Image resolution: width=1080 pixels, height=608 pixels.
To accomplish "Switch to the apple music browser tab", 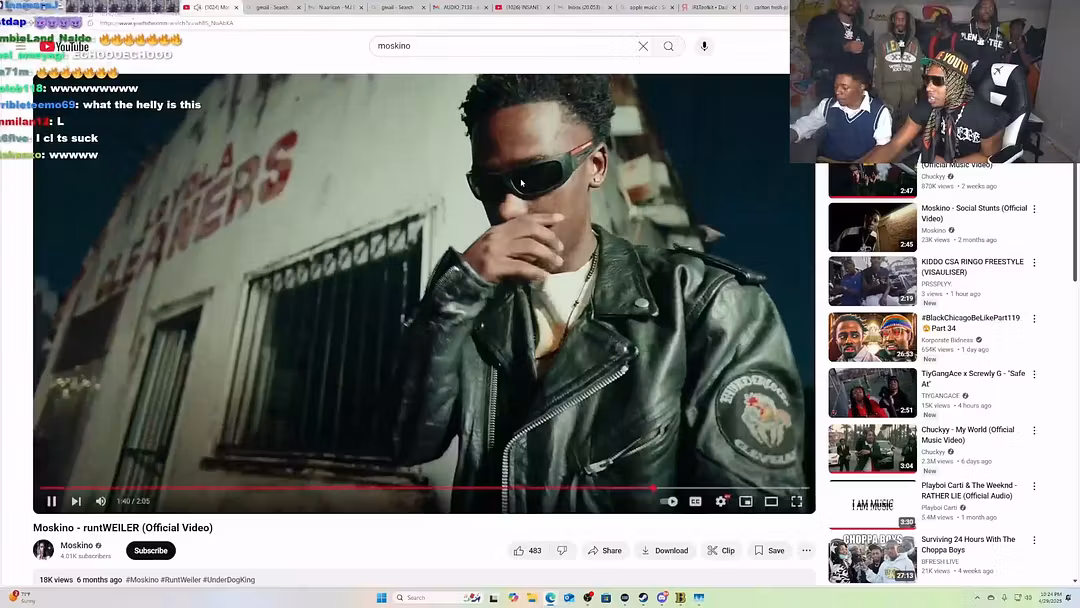I will coord(647,7).
